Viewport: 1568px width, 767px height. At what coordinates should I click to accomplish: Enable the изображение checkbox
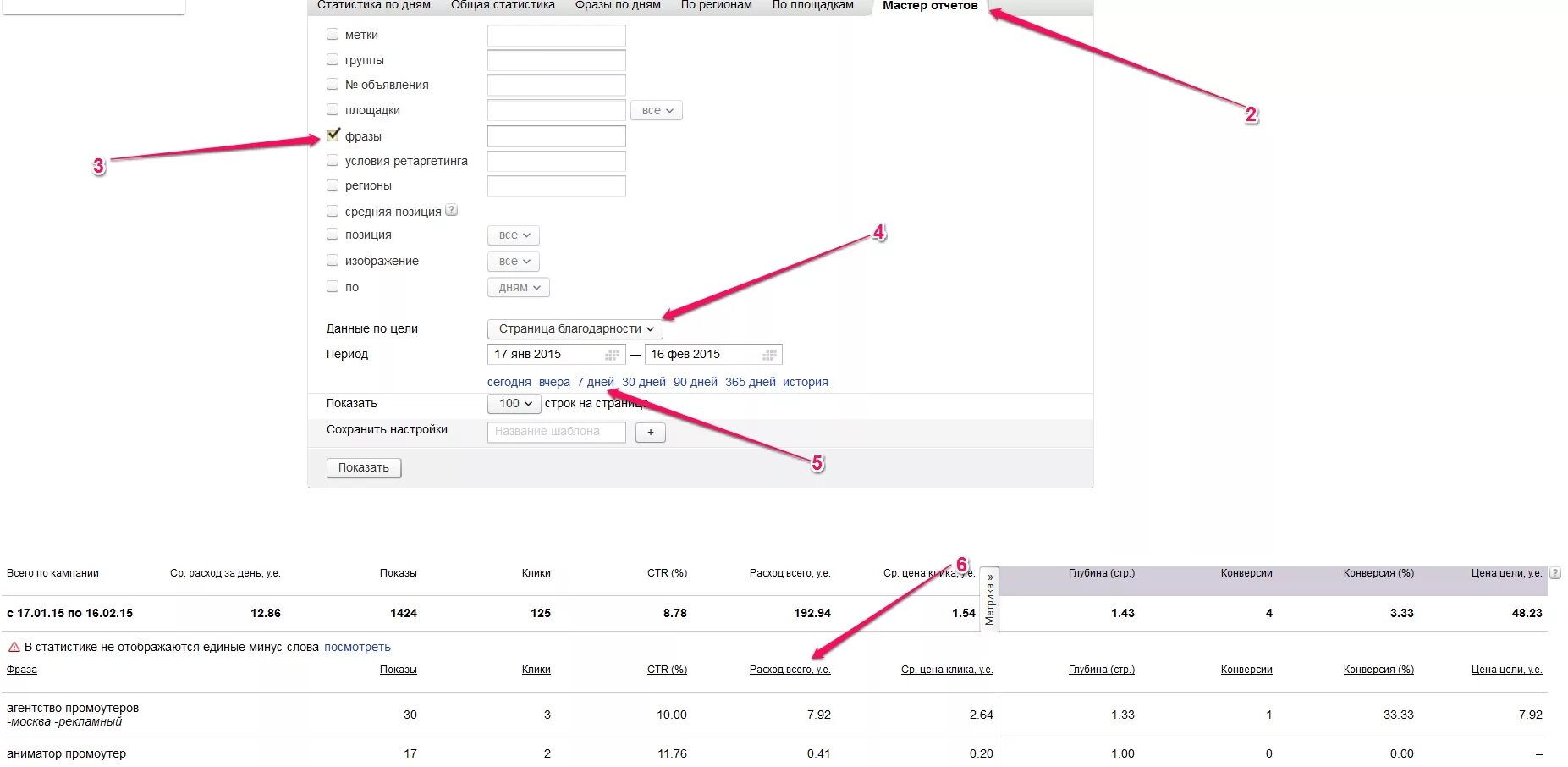[333, 260]
